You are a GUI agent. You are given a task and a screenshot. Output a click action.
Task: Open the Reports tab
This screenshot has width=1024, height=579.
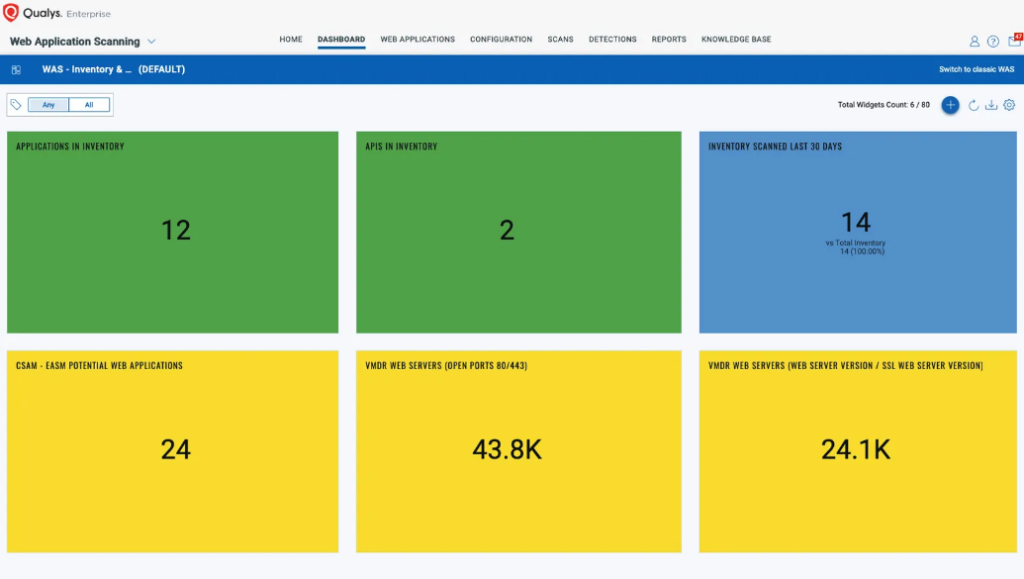[x=669, y=39]
